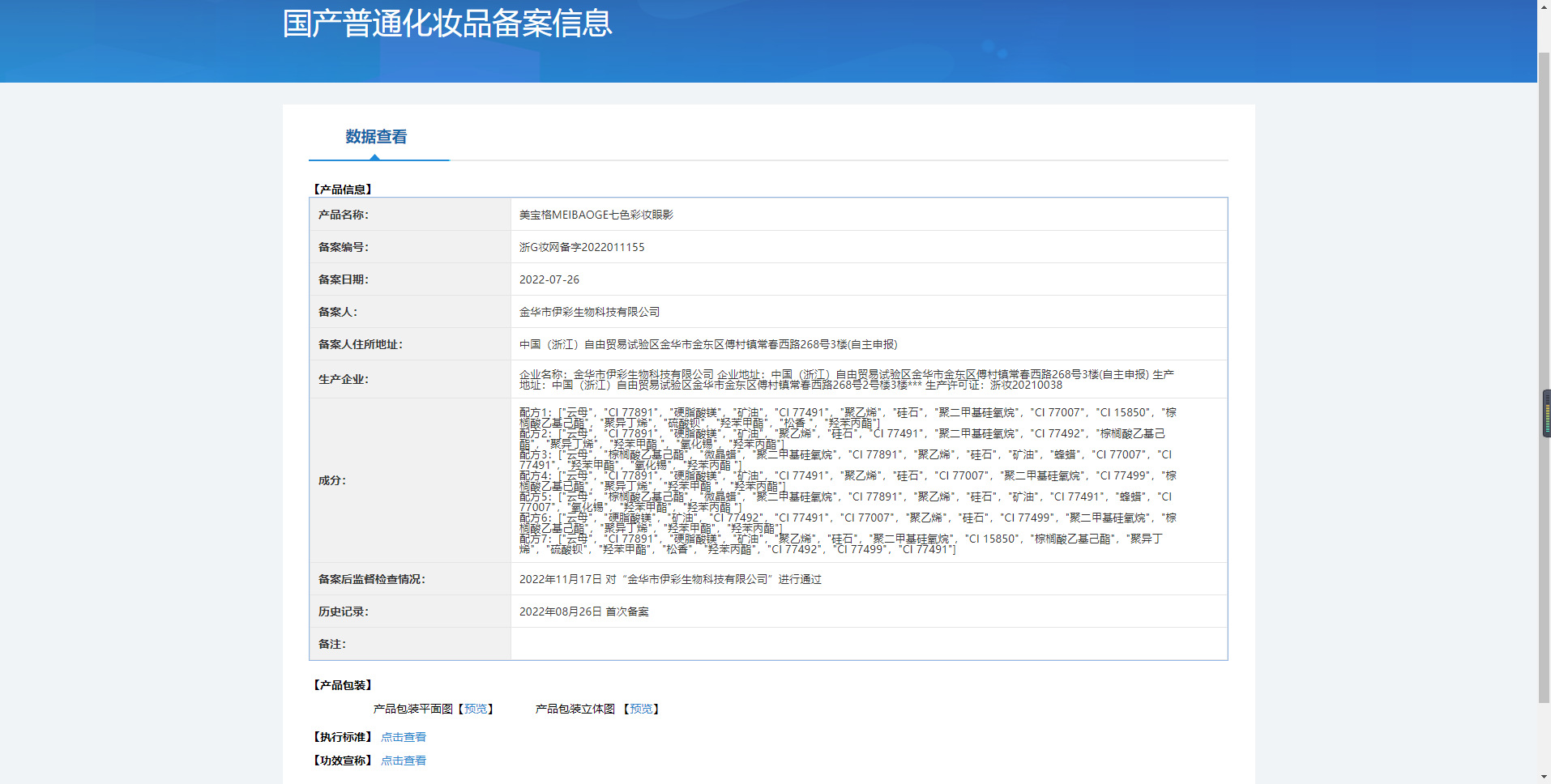
Task: Click the 配方3 ingredient list line
Action: click(845, 460)
